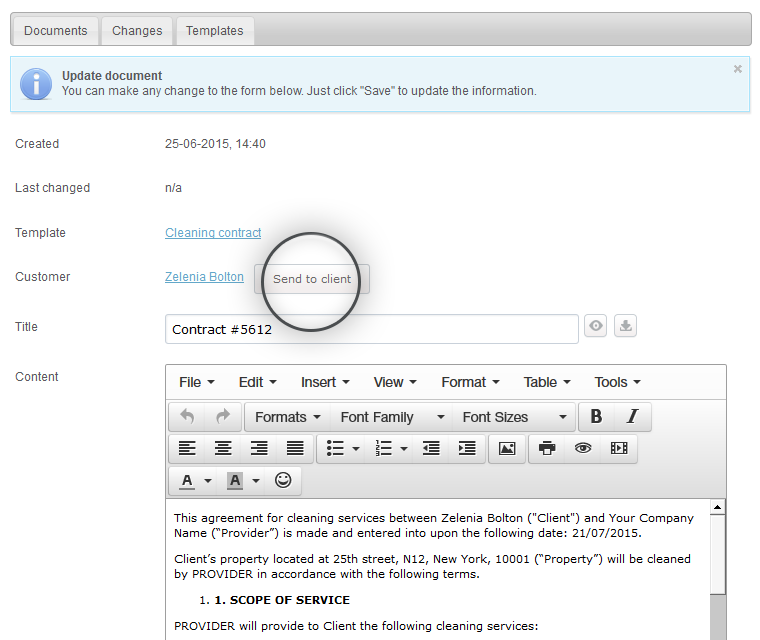Open the View menu
Viewport: 760px width, 640px height.
tap(395, 383)
